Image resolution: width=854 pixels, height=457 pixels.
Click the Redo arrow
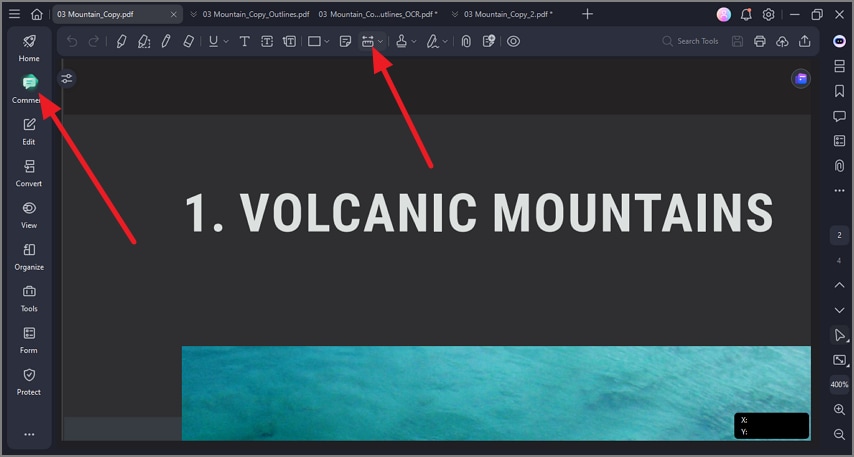click(94, 41)
